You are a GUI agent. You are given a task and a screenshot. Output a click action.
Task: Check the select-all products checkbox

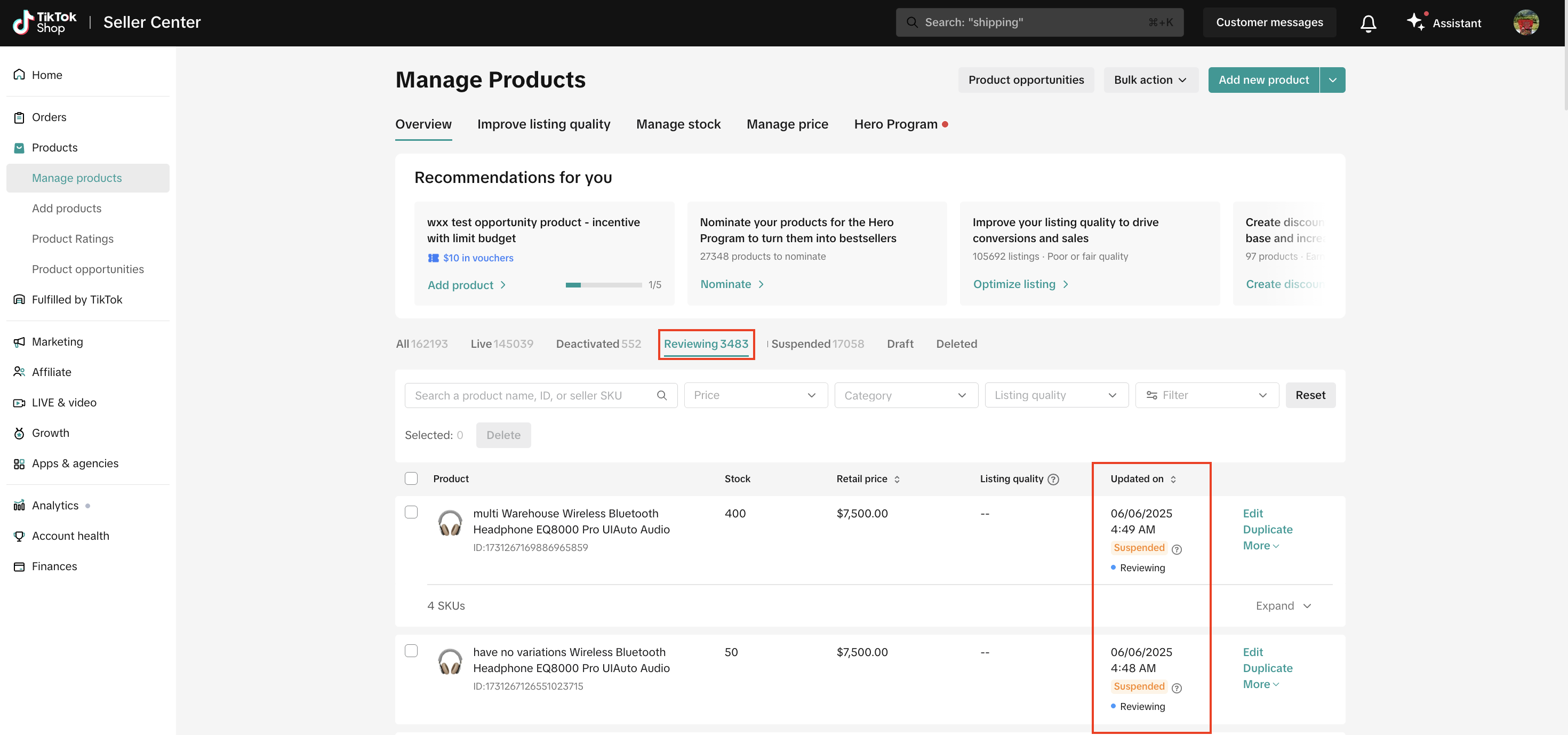point(412,478)
